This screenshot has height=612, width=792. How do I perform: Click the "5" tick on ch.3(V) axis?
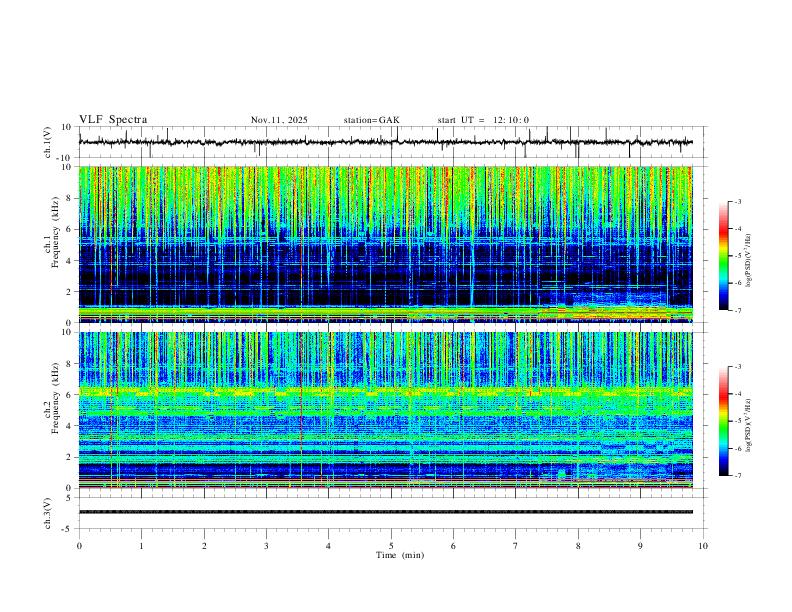70,497
